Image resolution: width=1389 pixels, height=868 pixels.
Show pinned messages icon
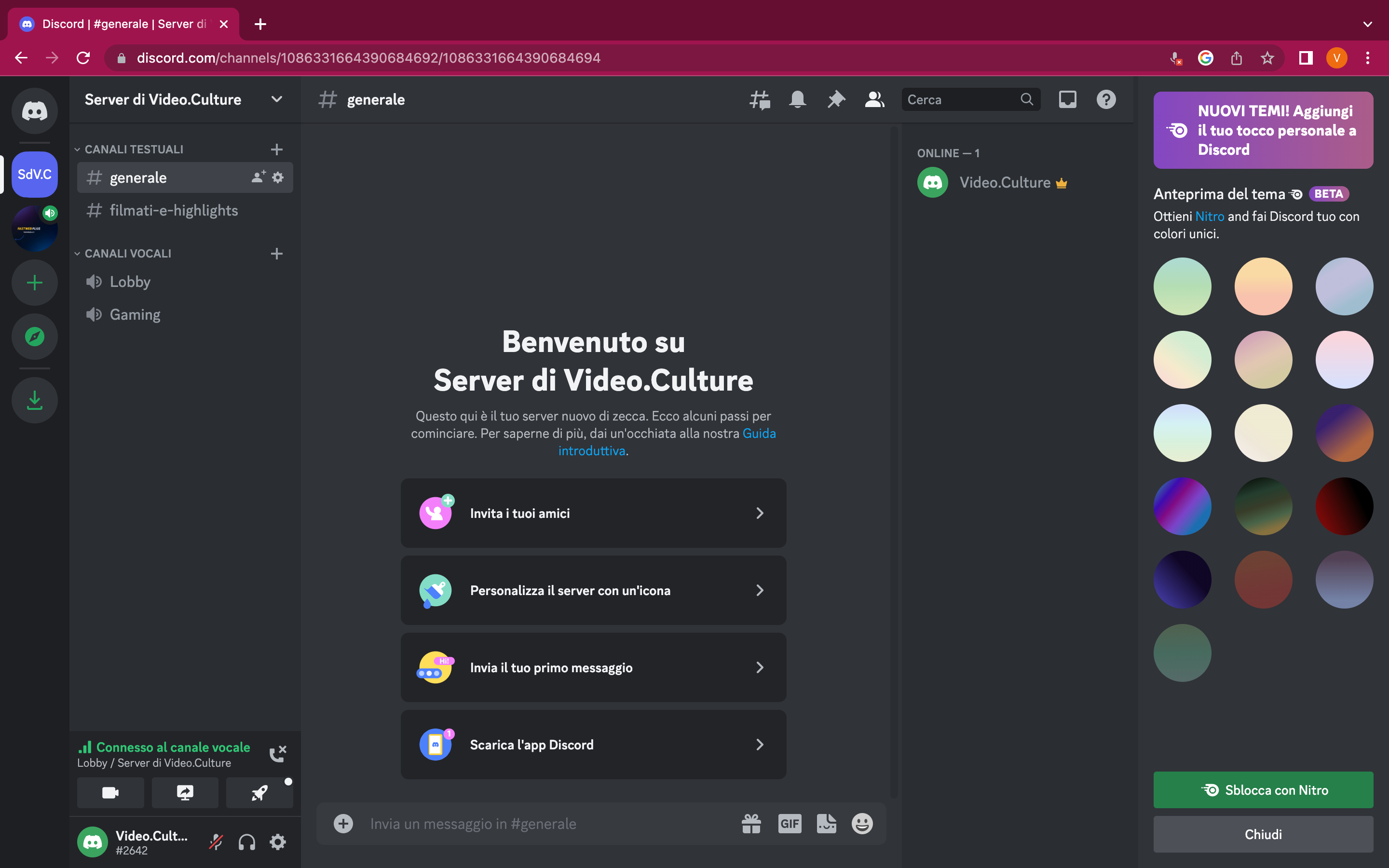click(x=836, y=99)
